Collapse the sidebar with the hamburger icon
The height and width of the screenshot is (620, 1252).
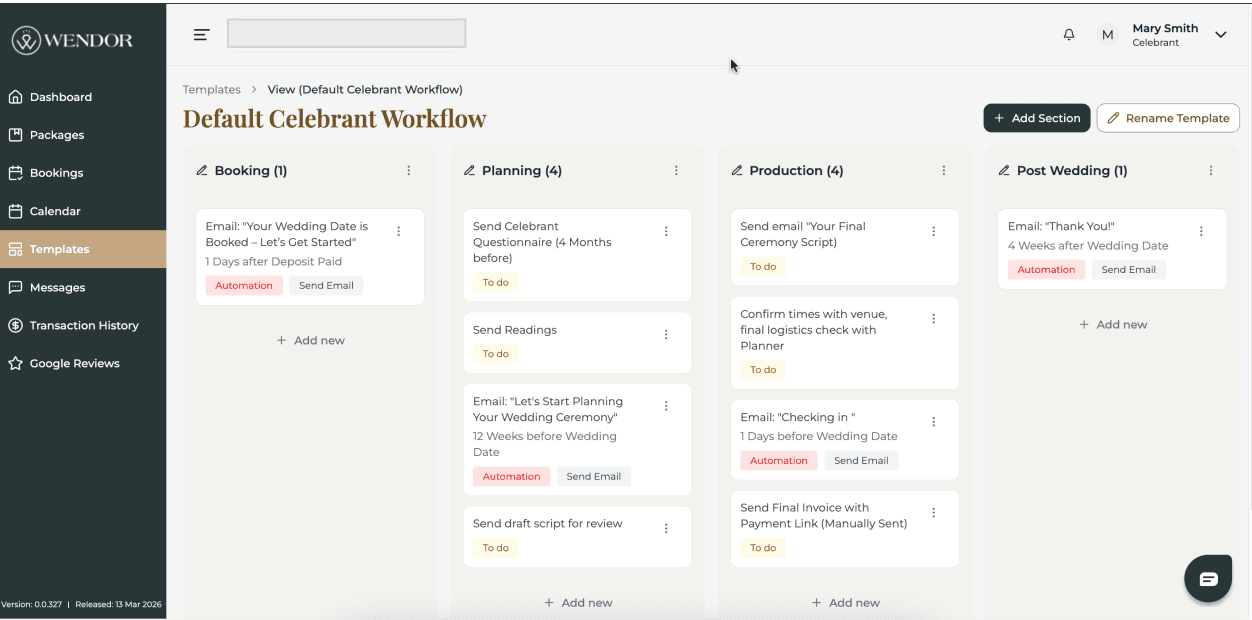(201, 33)
